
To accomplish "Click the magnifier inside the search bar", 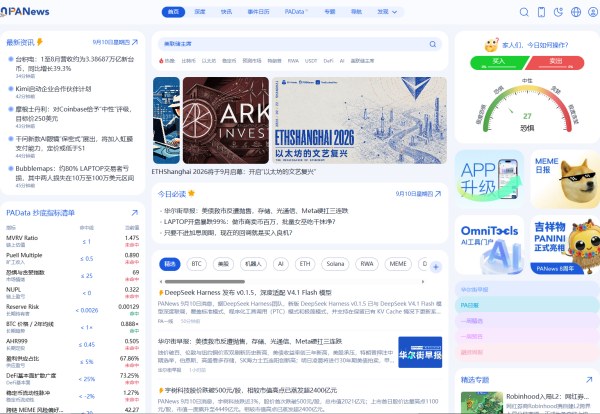I will [432, 44].
